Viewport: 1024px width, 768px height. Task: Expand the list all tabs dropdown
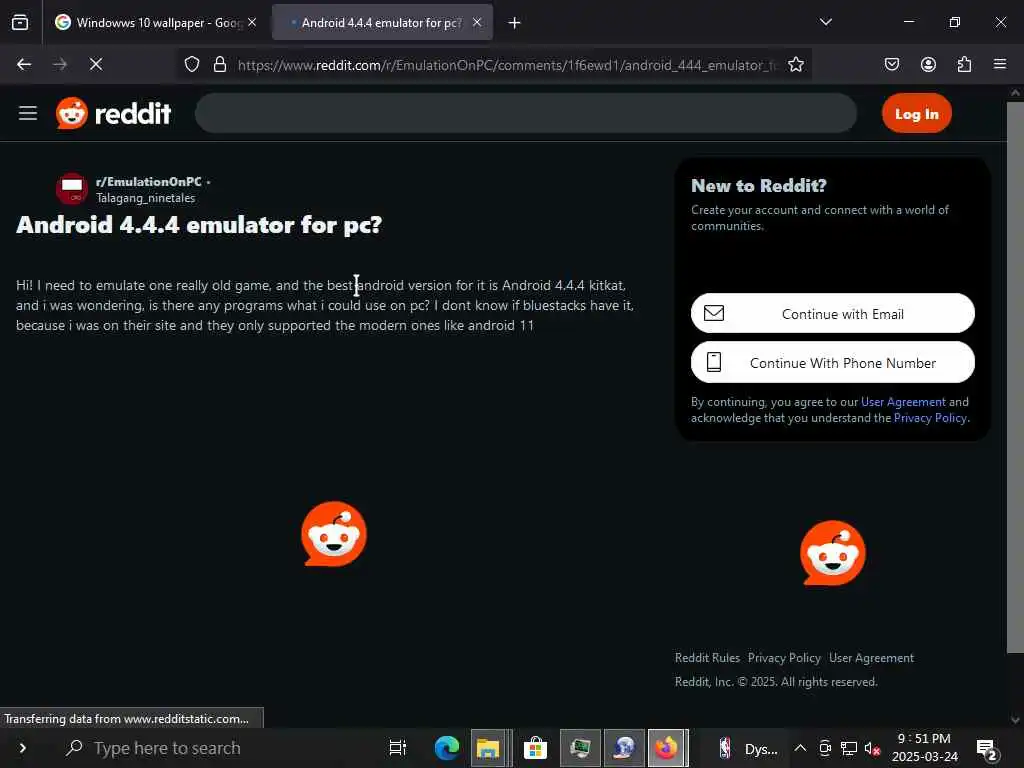pyautogui.click(x=825, y=22)
